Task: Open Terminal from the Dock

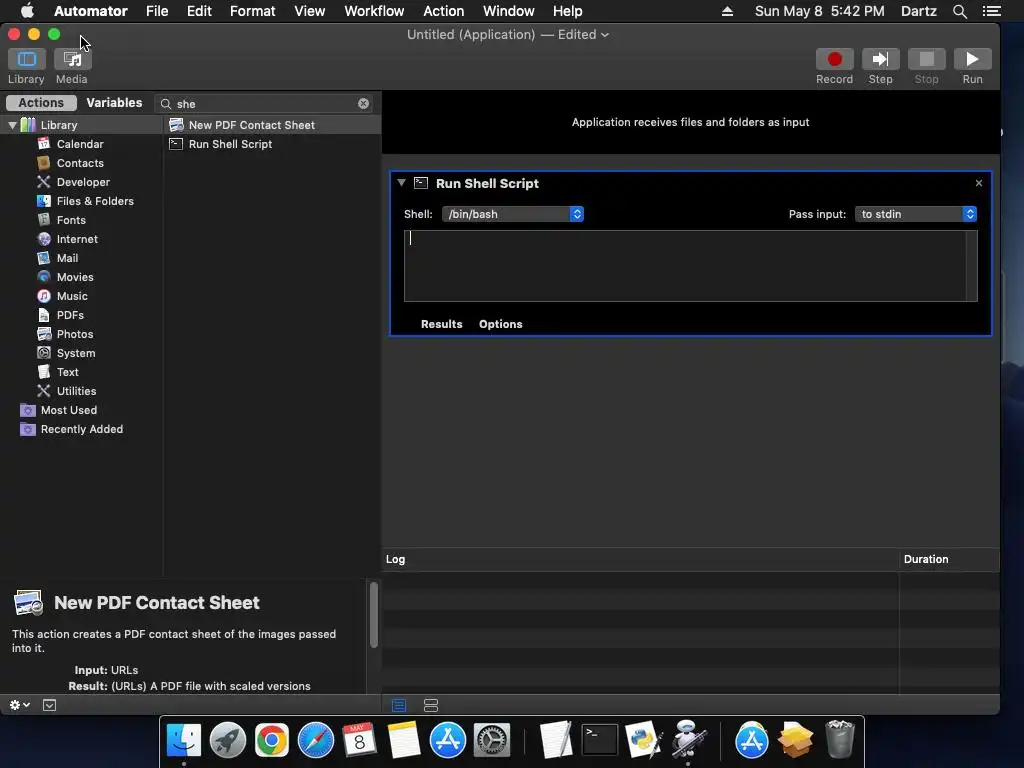Action: pyautogui.click(x=599, y=740)
